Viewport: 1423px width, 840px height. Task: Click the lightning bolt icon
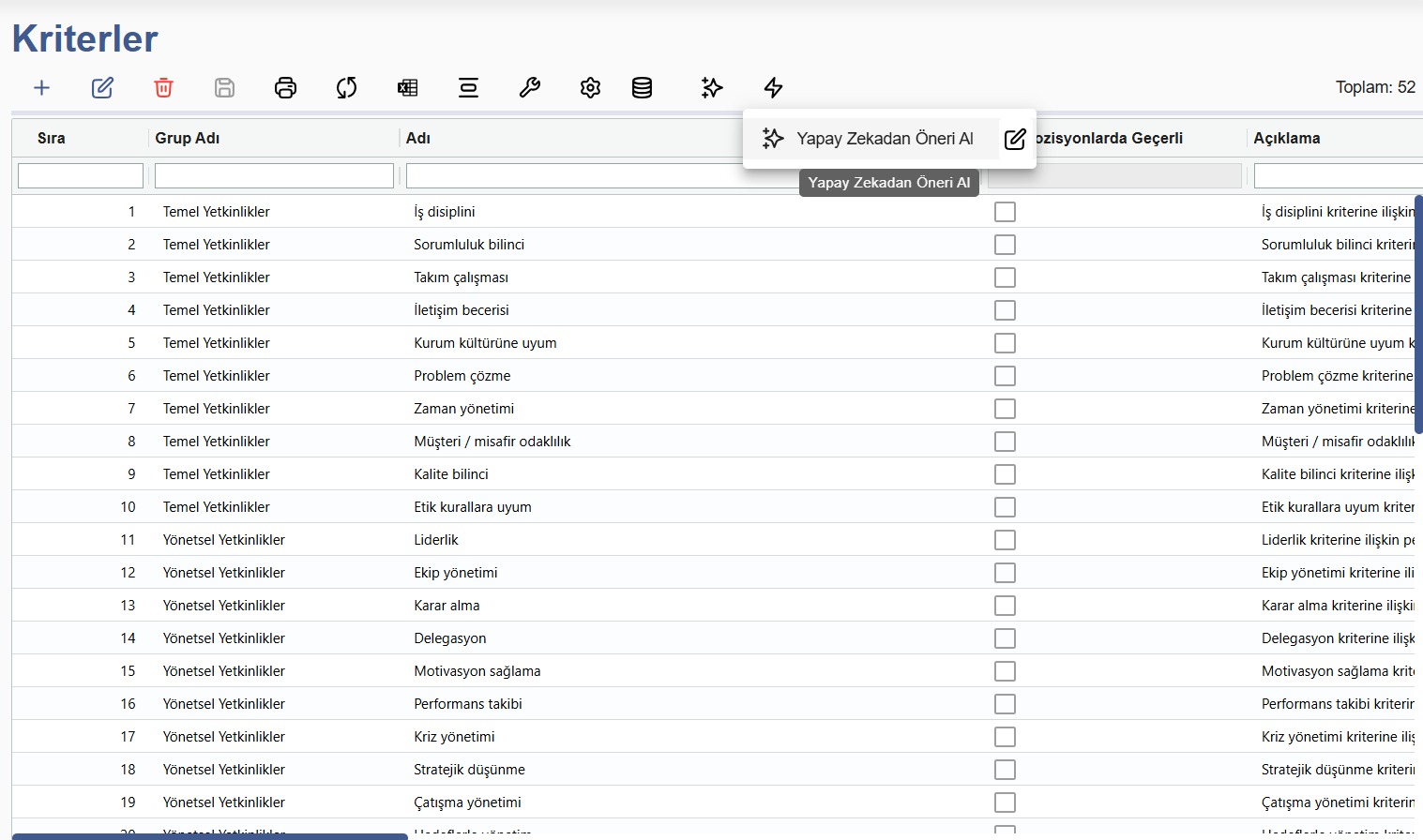(x=773, y=88)
